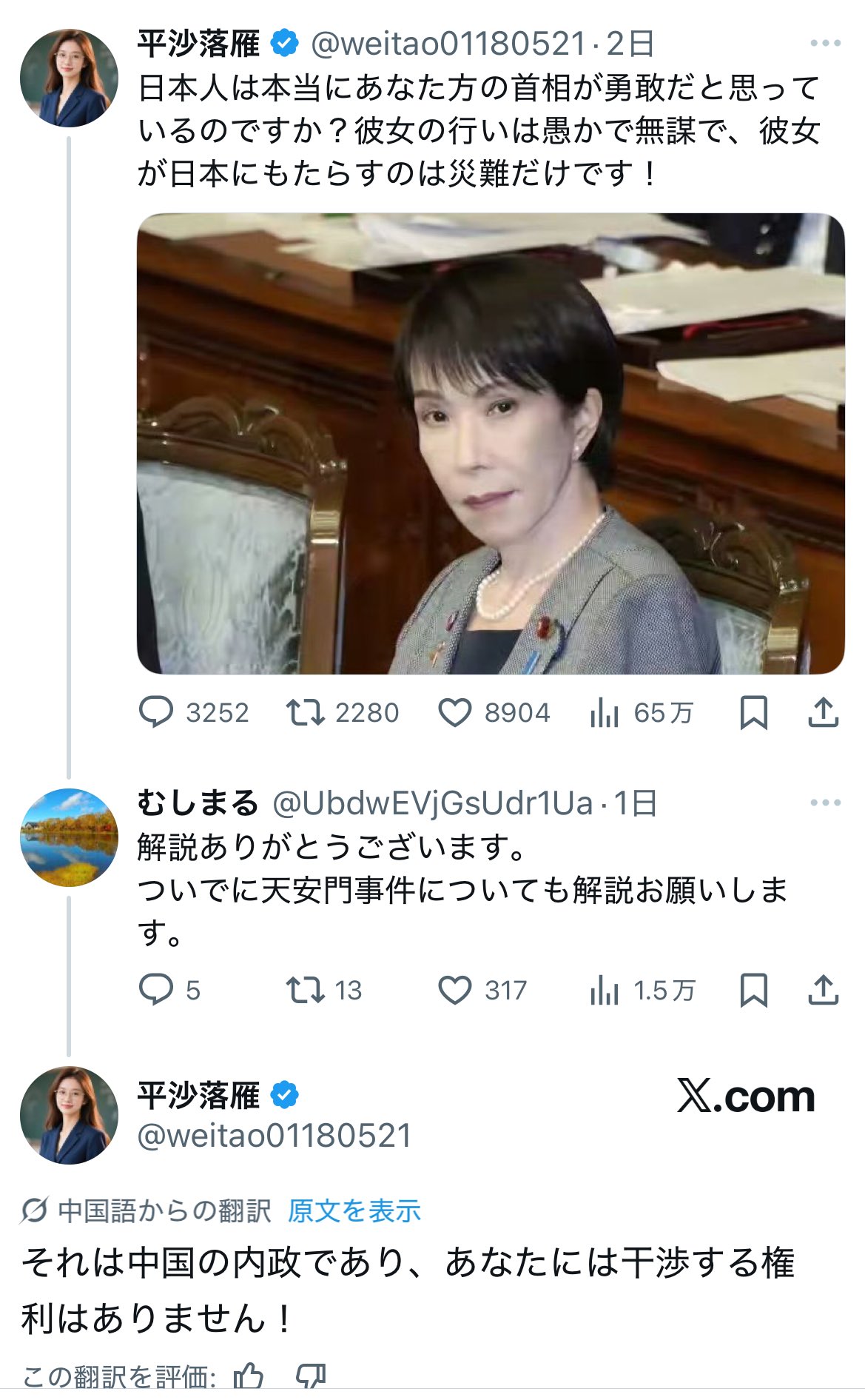Share the first post with photo
The width and height of the screenshot is (865, 1400).
823,712
